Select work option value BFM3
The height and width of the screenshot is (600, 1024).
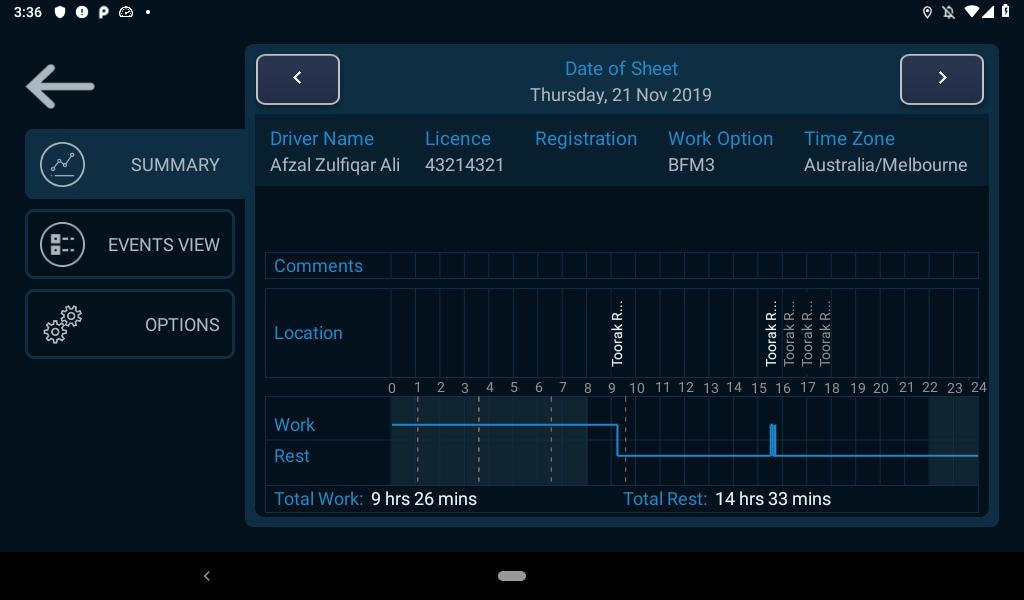691,165
